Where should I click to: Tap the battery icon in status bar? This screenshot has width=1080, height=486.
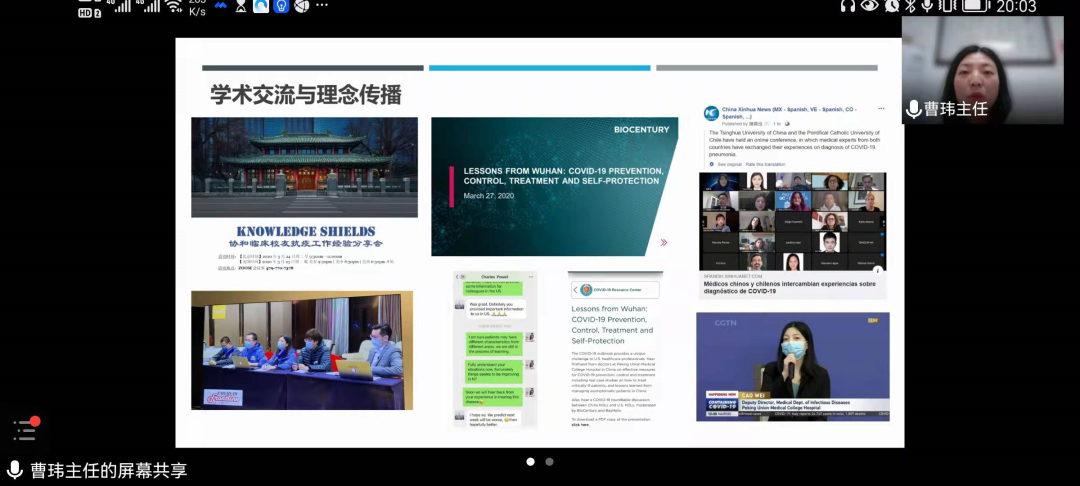click(x=974, y=7)
